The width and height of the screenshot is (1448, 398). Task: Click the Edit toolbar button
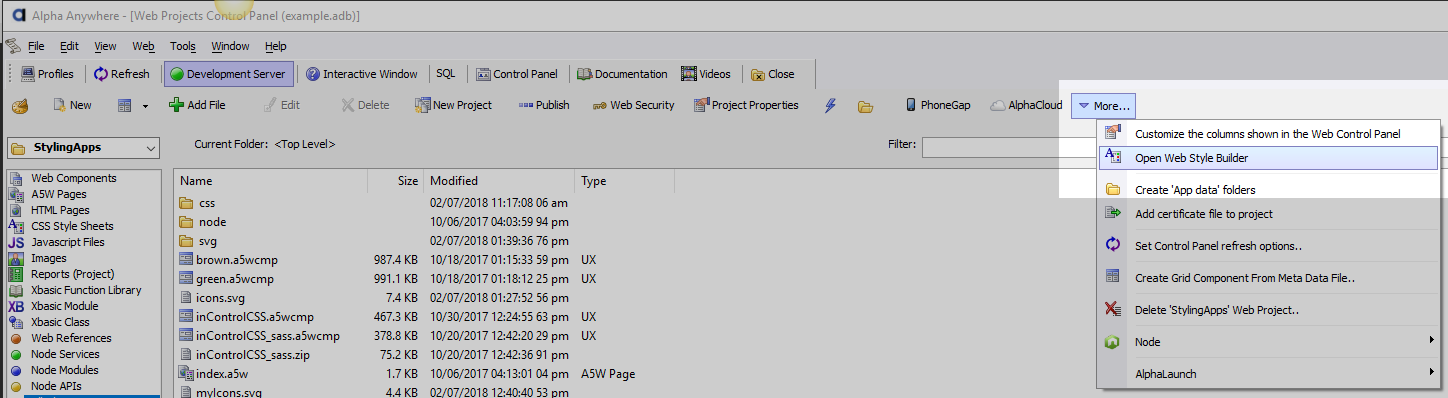tap(281, 105)
